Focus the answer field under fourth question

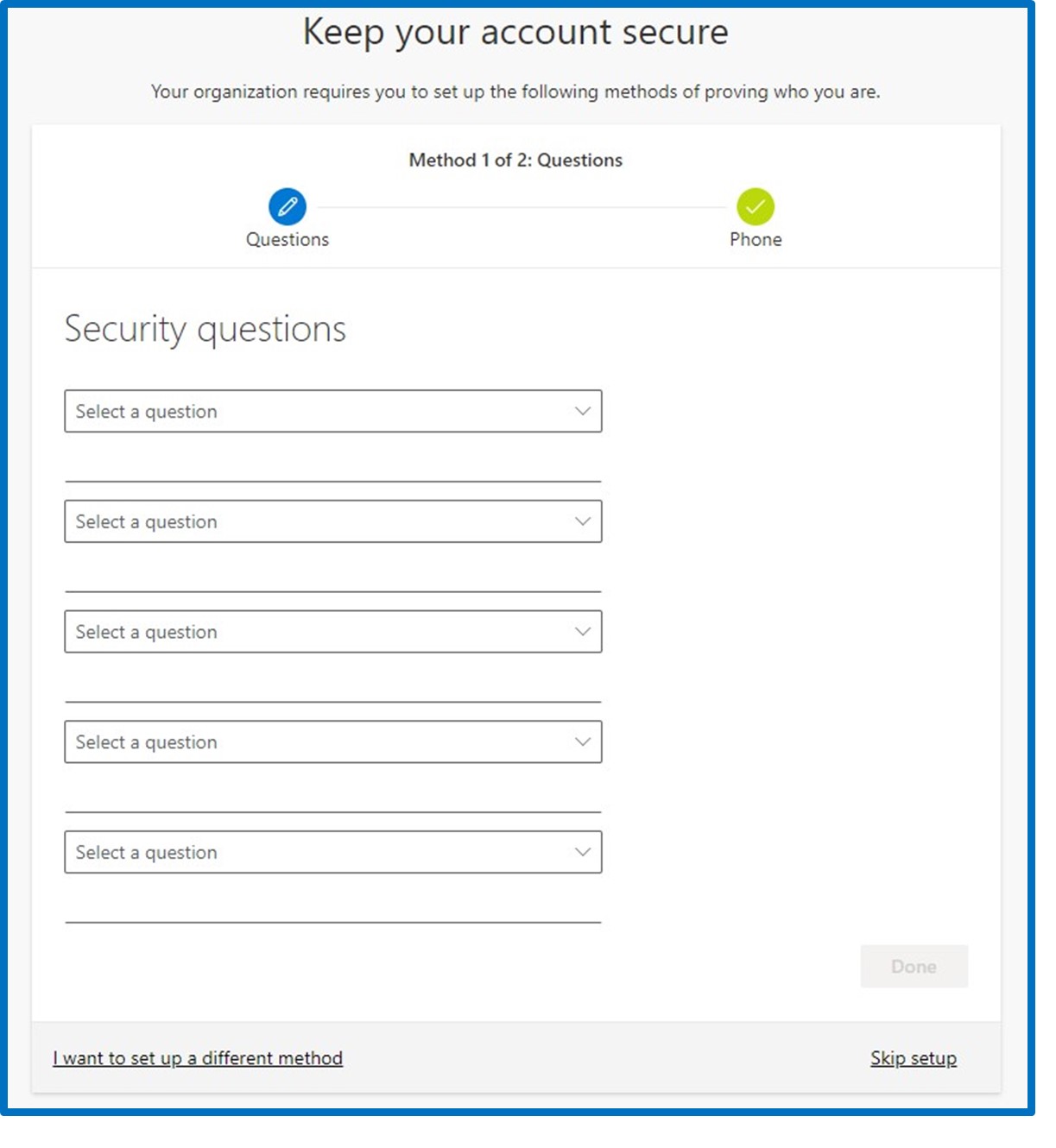tap(333, 795)
